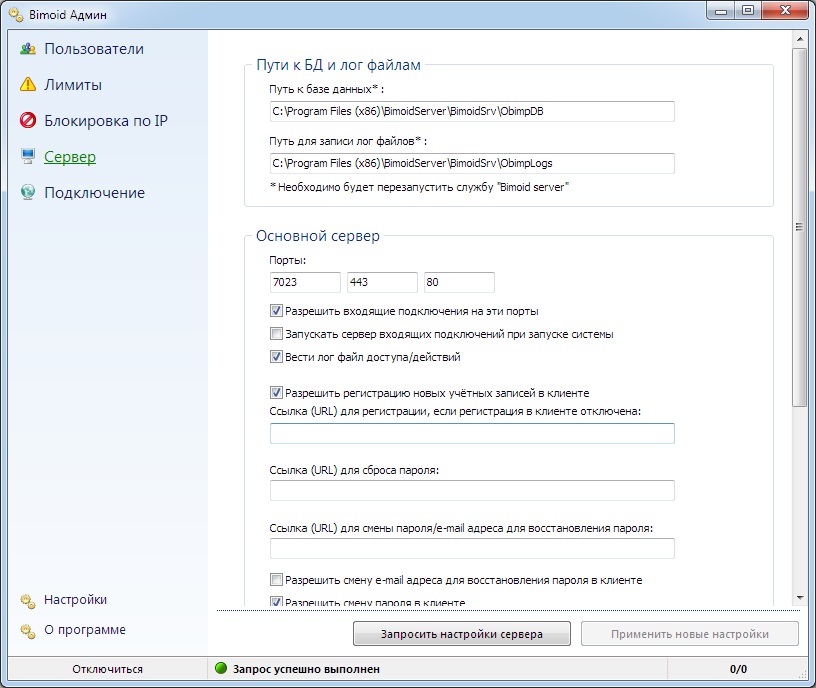Viewport: 816px width, 688px height.
Task: Click the port field containing 443
Action: point(382,282)
